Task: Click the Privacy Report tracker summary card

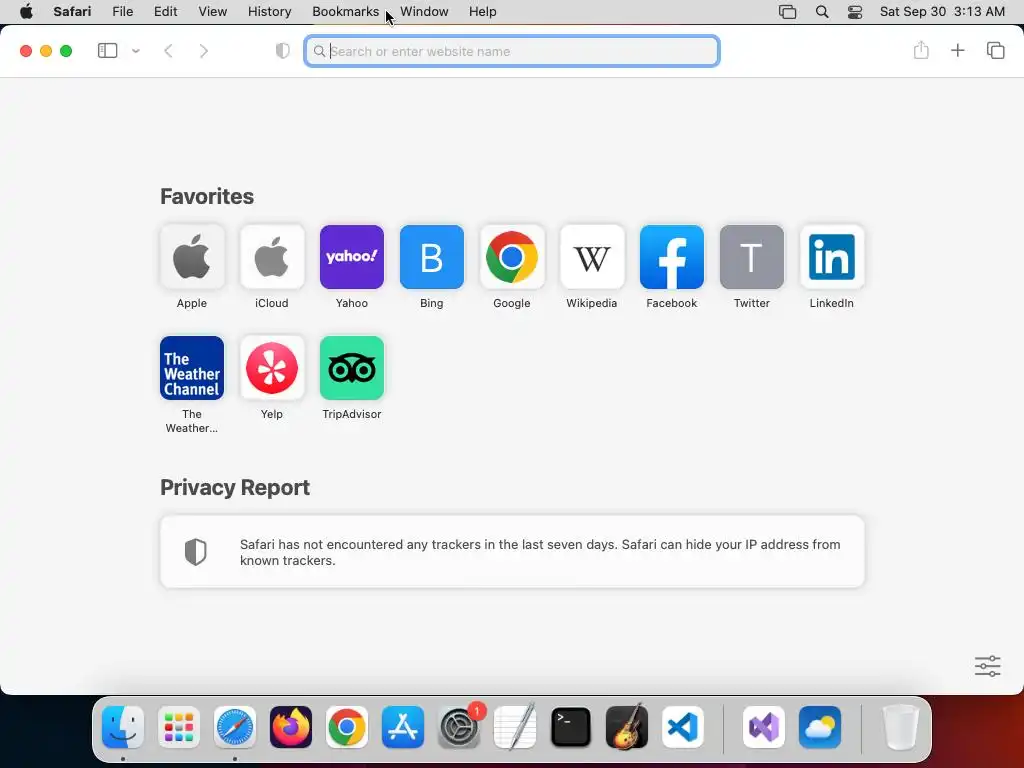Action: (x=512, y=552)
